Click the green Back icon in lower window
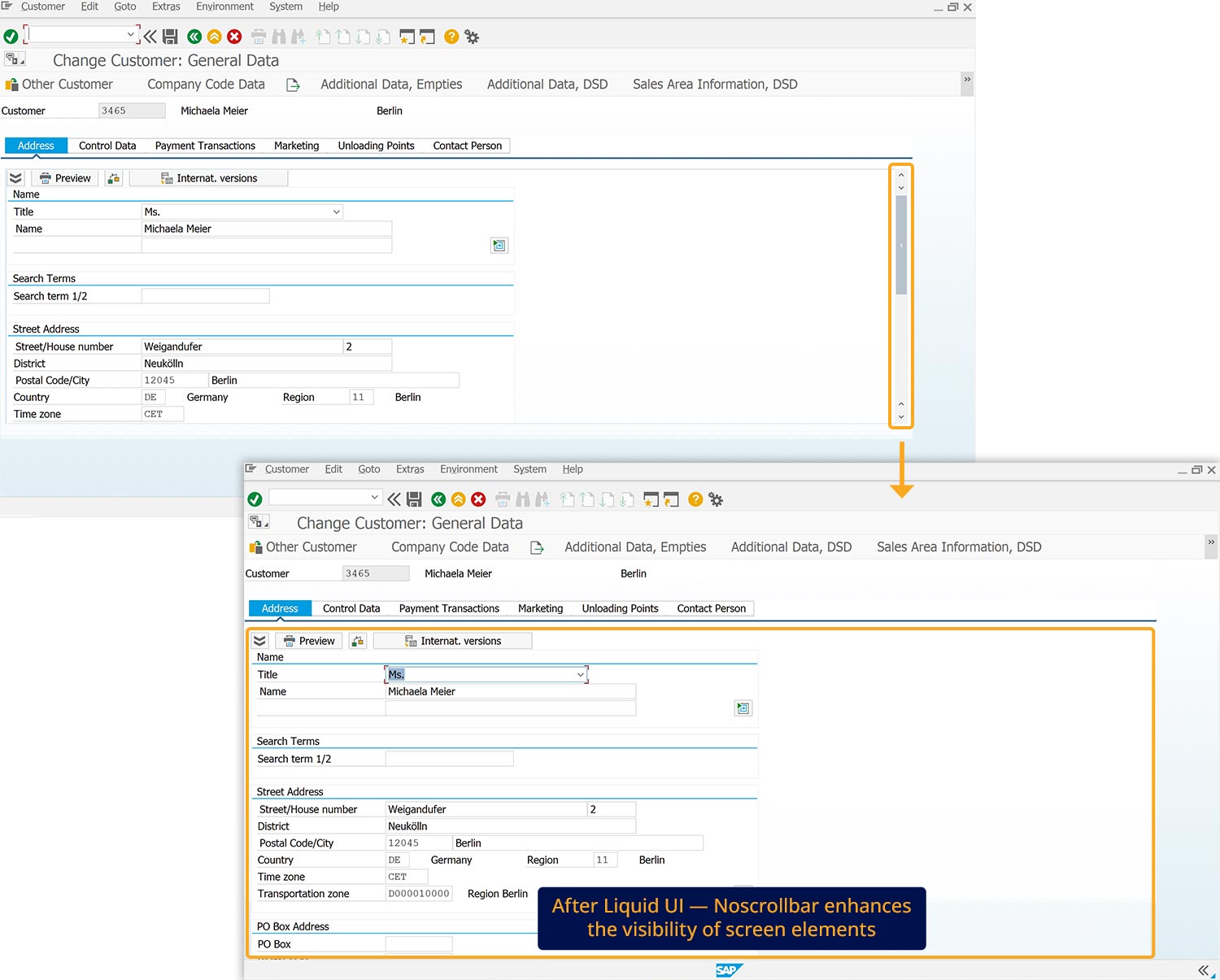 point(438,499)
